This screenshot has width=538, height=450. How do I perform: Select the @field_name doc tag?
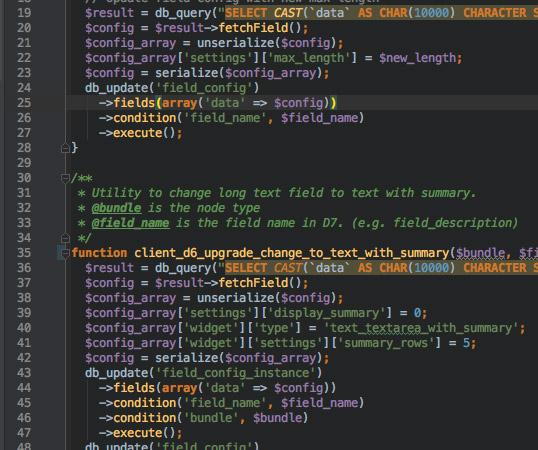(x=130, y=223)
